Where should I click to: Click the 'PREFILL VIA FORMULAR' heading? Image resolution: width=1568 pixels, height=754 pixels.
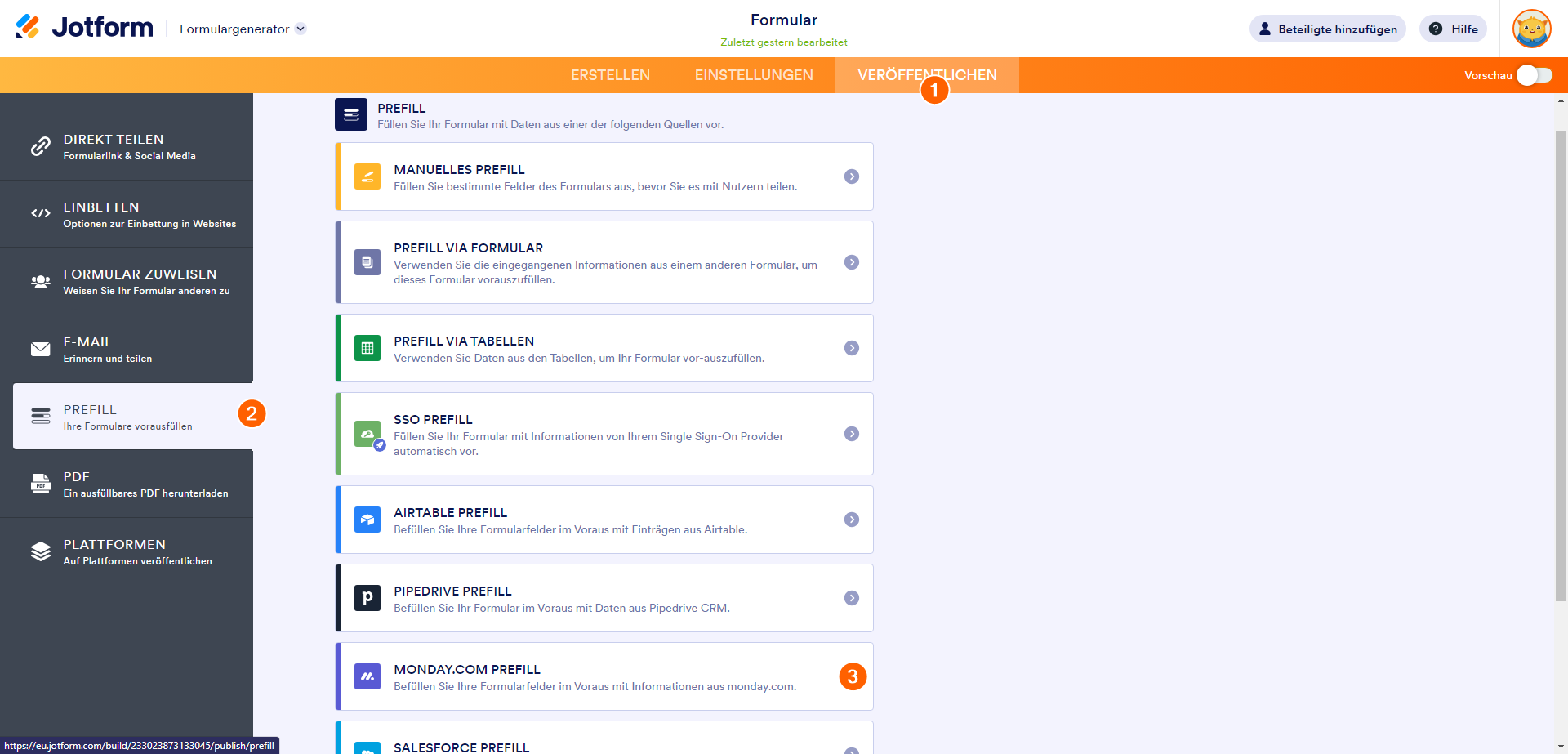(x=469, y=248)
